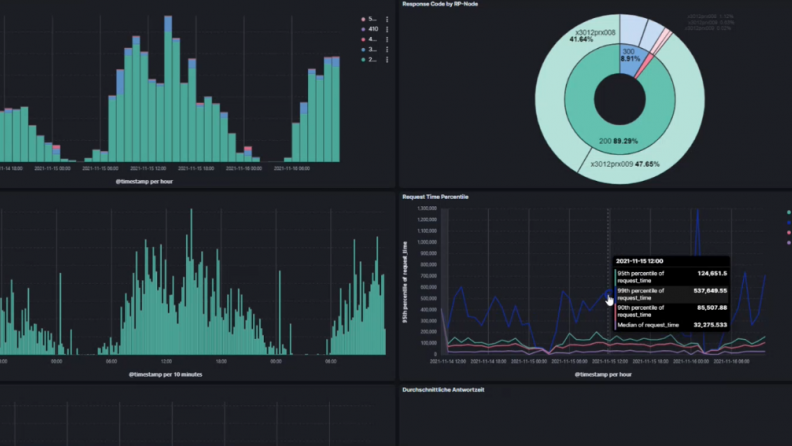
Task: Click tooltip header 2021-11-15 12:00
Action: 639,261
